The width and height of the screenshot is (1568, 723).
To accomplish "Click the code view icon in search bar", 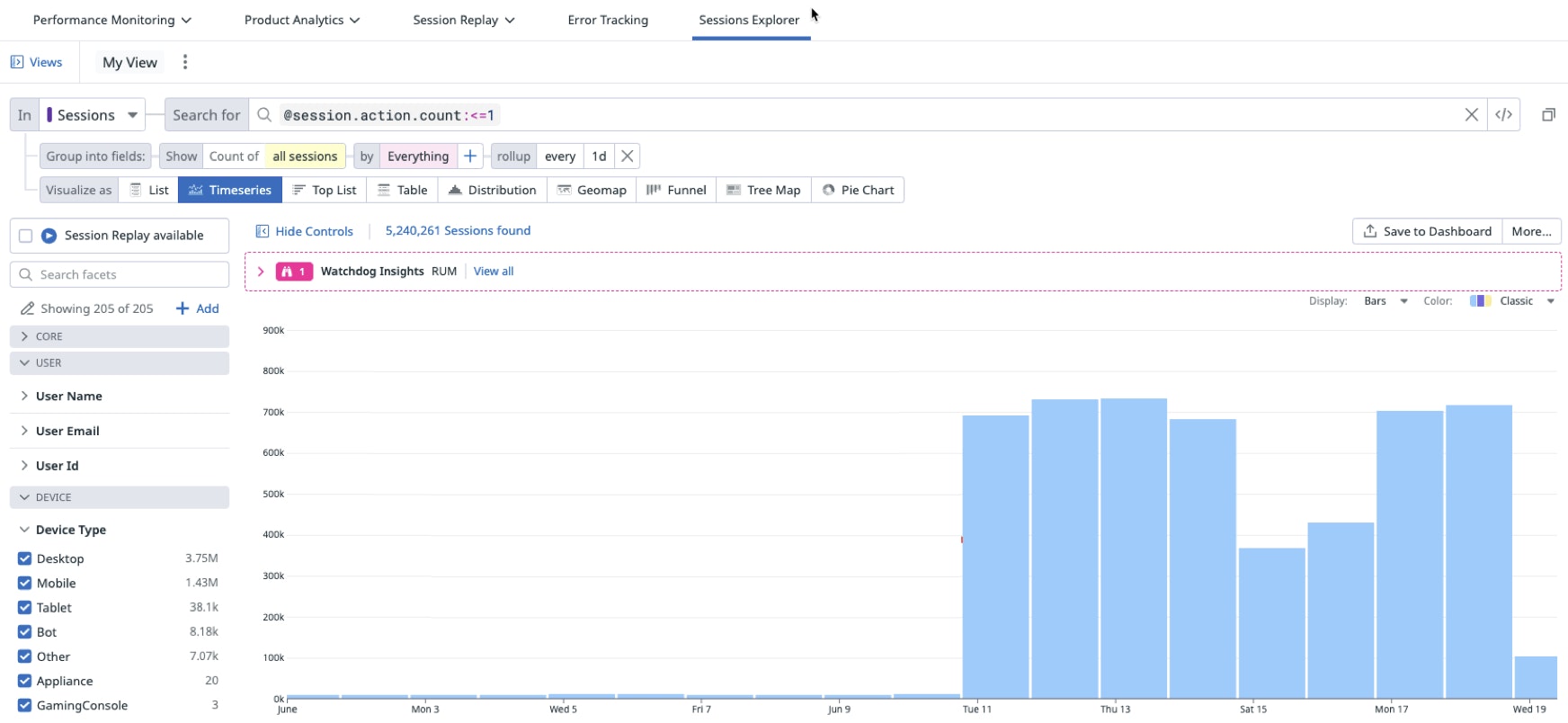I will (1503, 115).
